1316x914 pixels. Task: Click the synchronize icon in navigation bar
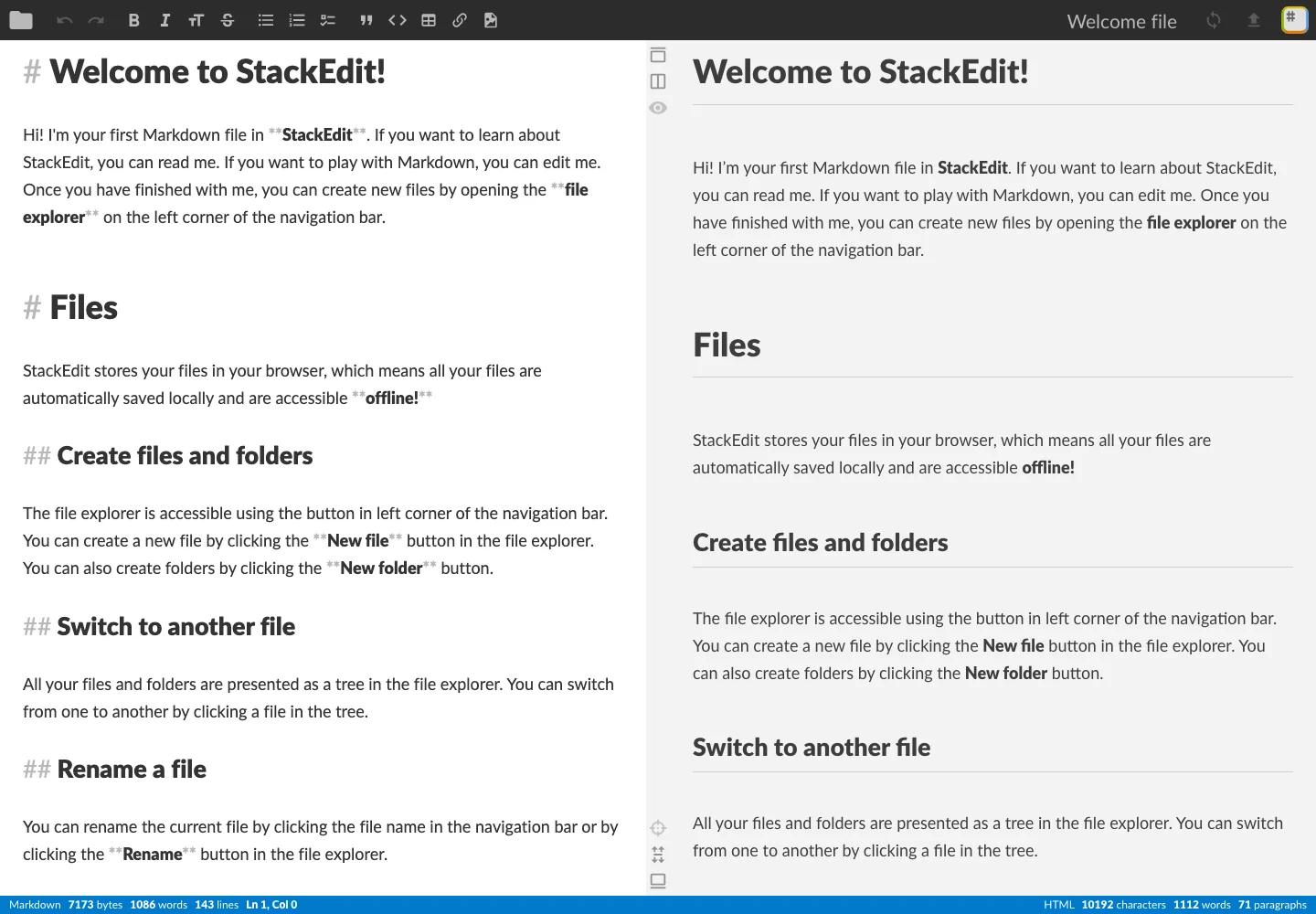pyautogui.click(x=1214, y=20)
